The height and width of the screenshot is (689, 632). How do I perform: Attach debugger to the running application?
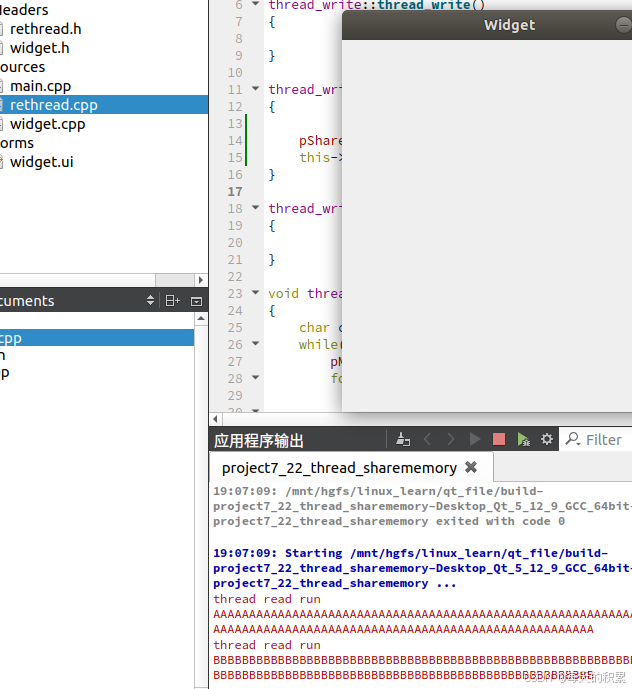[523, 439]
